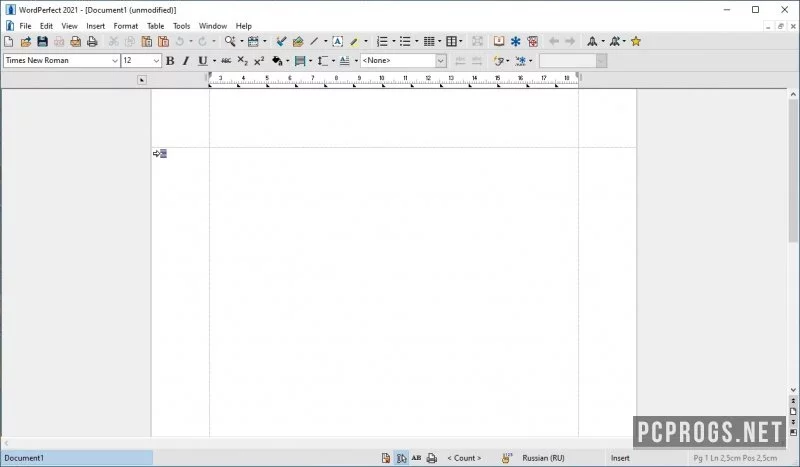This screenshot has width=800, height=467.
Task: Click the Zoom magnifier icon
Action: click(230, 42)
